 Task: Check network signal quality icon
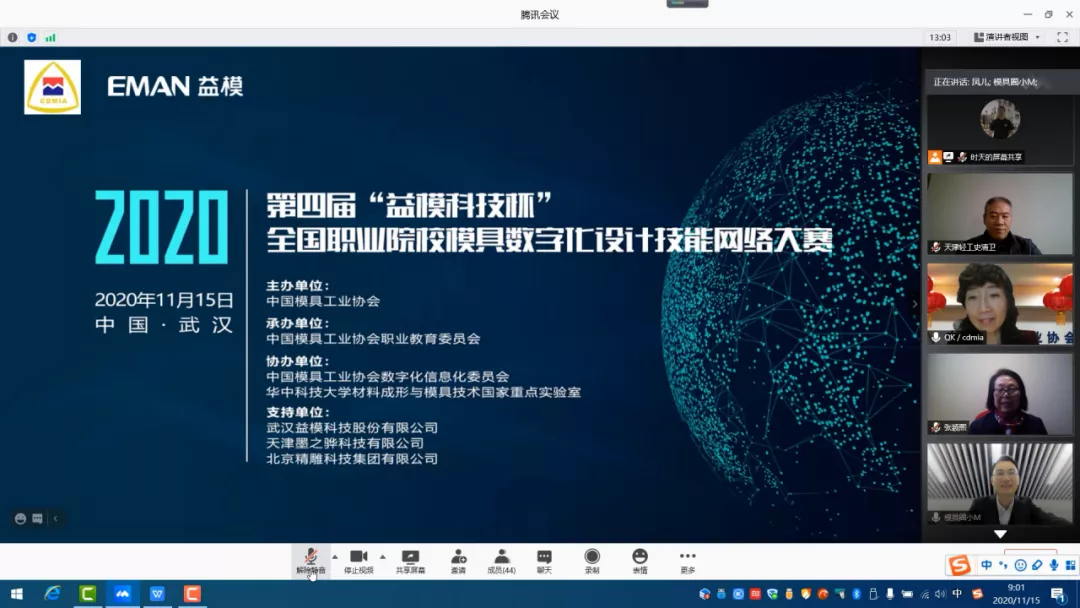tap(50, 37)
